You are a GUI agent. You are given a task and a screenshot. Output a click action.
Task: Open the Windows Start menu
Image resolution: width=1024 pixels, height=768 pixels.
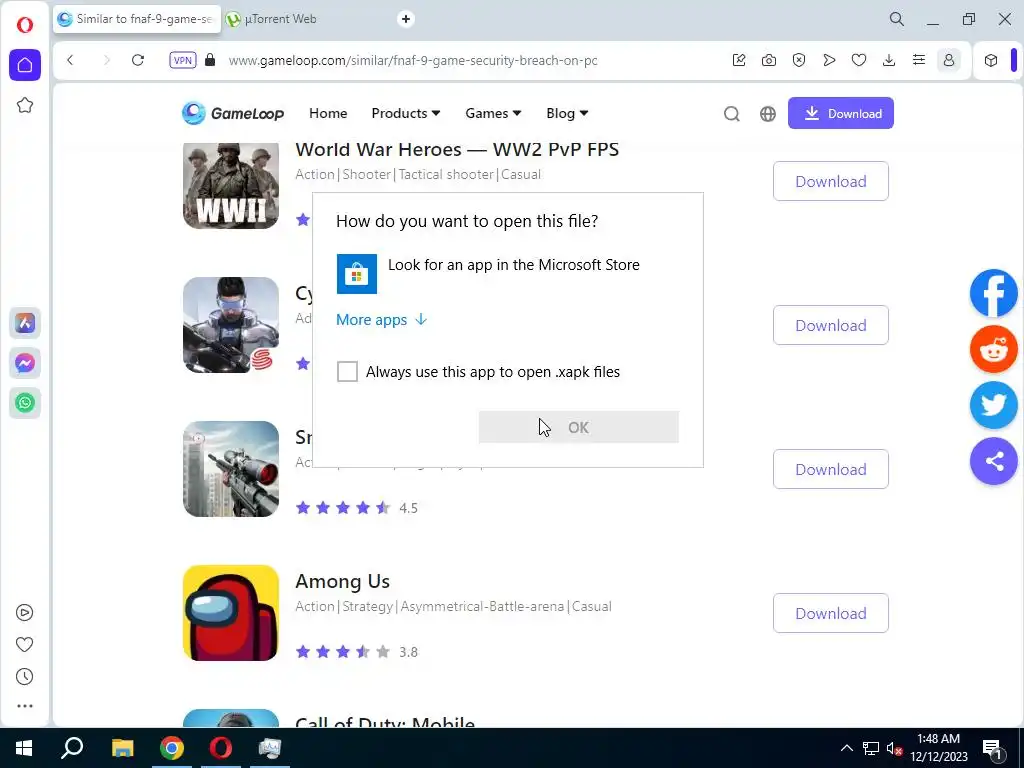24,748
